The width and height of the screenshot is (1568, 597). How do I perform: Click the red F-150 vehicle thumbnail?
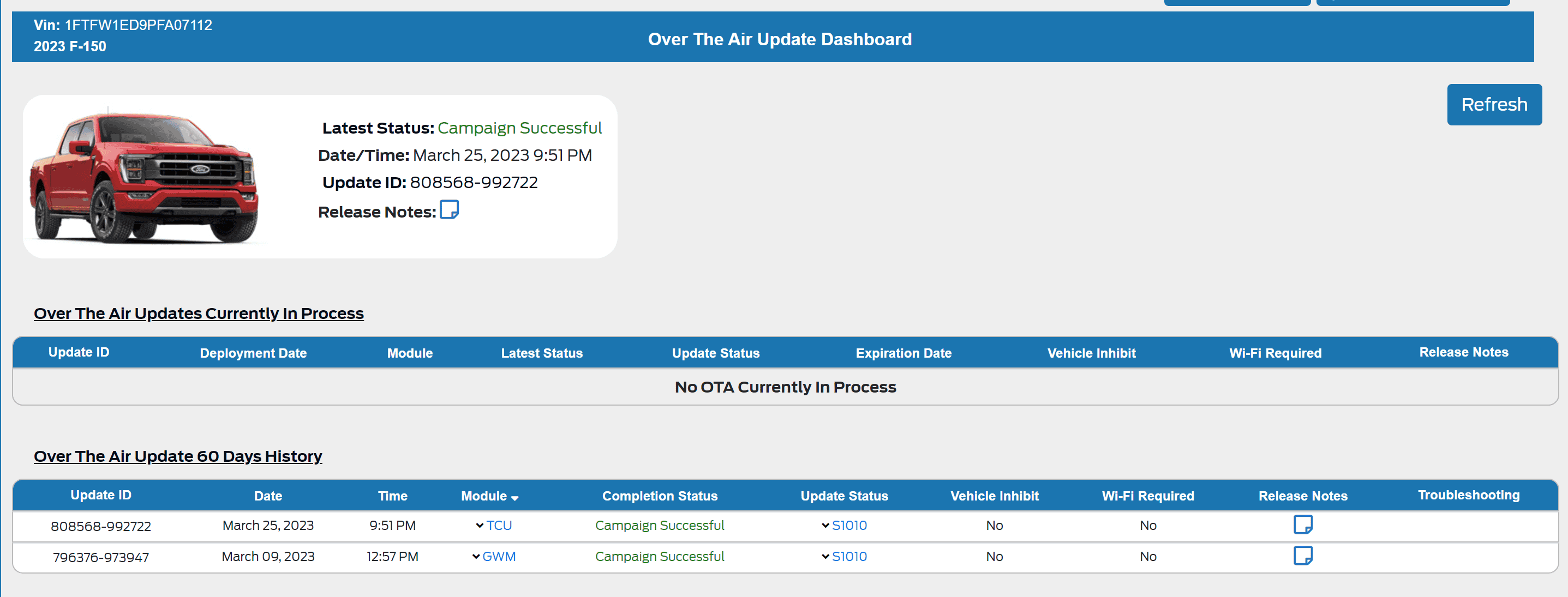(x=146, y=177)
